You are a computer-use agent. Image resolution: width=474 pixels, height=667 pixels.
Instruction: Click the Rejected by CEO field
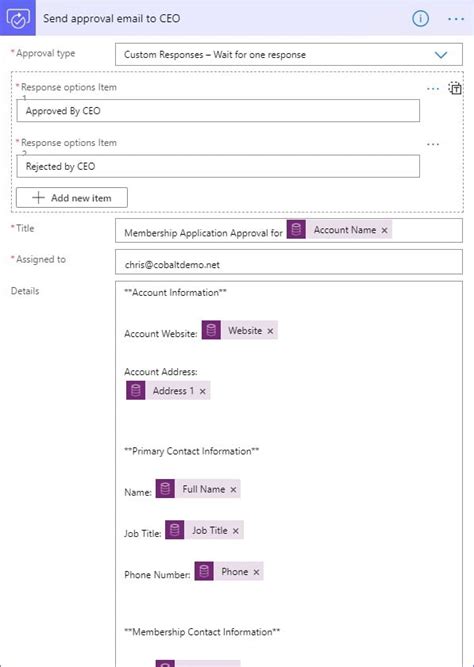point(218,166)
